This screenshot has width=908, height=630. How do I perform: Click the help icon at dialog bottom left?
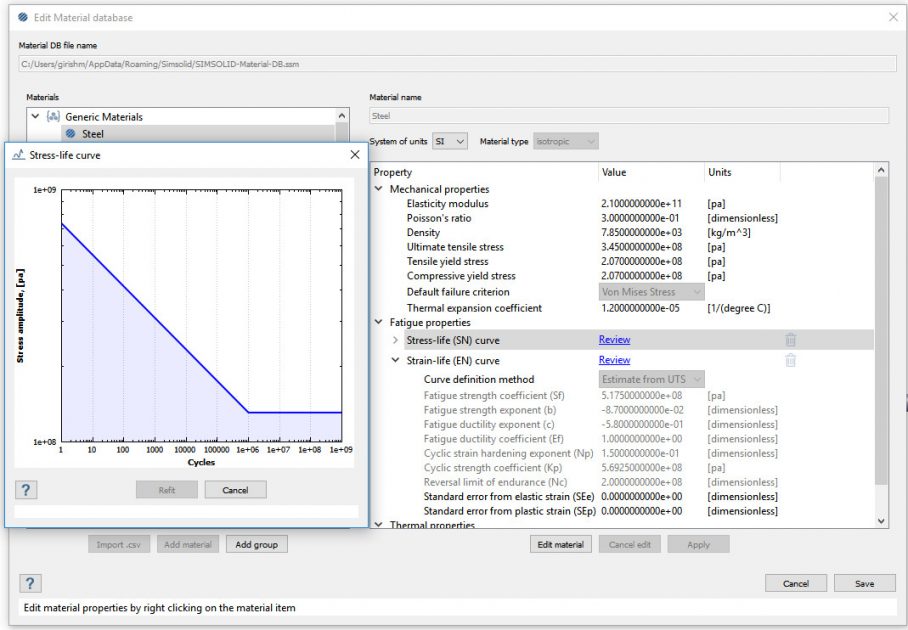coord(31,583)
